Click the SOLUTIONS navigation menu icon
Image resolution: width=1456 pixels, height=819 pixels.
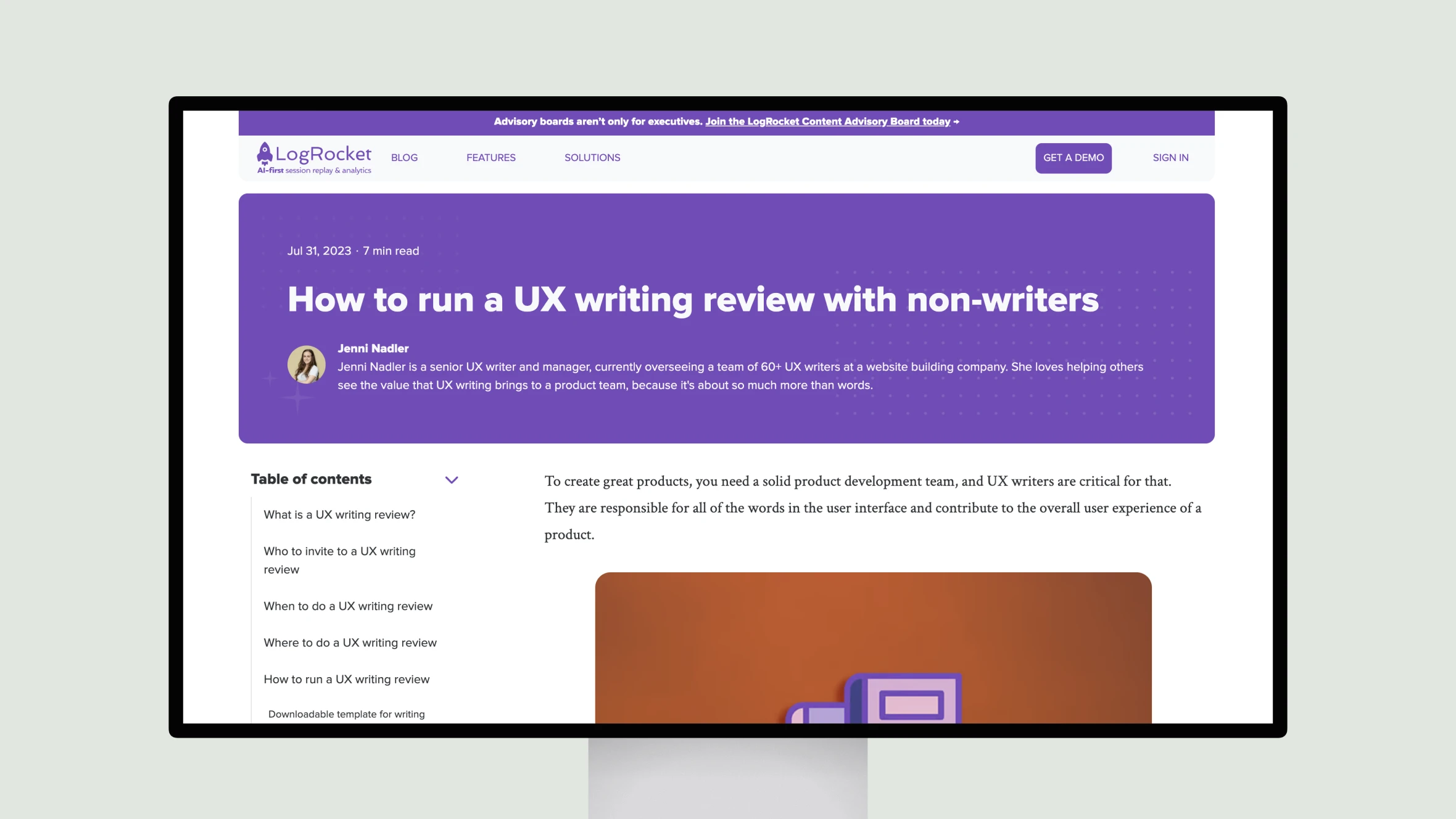tap(592, 157)
